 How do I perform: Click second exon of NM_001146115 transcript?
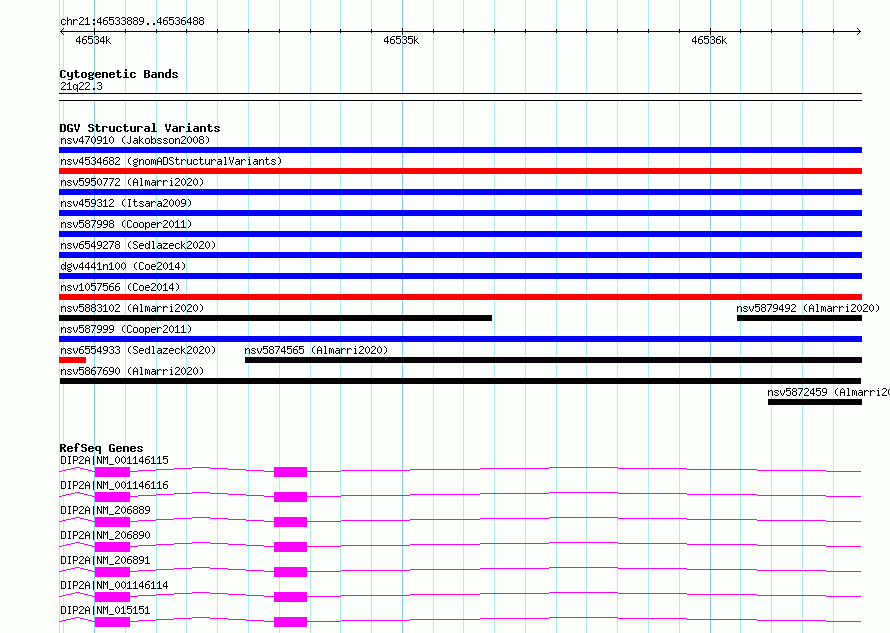point(291,472)
